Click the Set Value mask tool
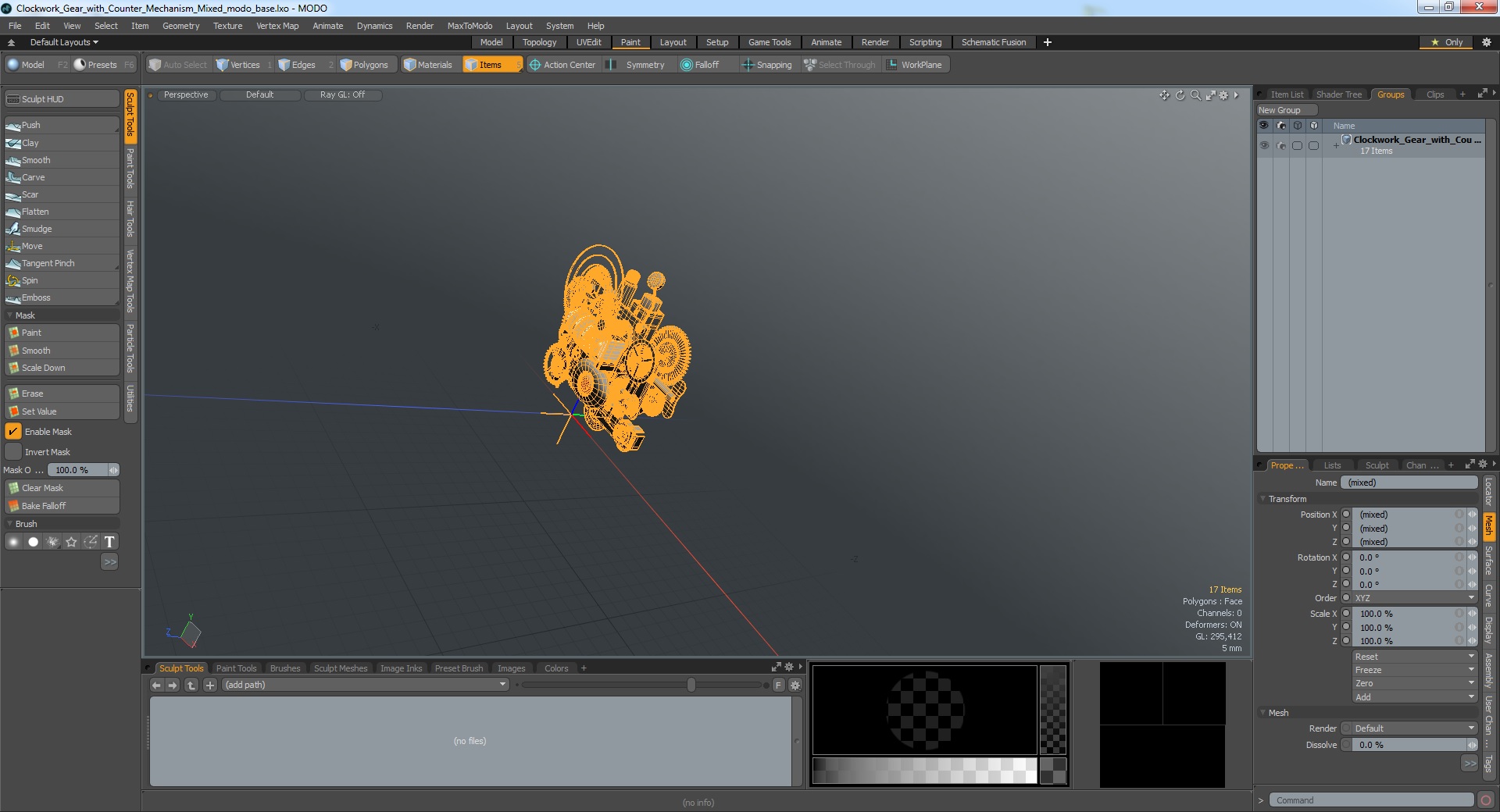Image resolution: width=1500 pixels, height=812 pixels. click(61, 411)
